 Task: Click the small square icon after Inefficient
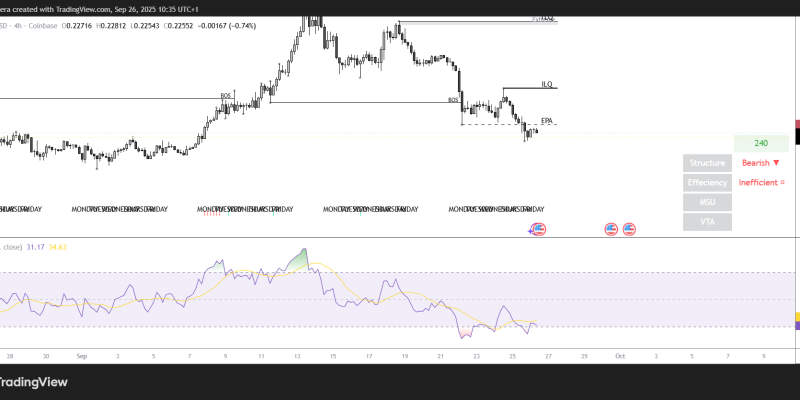coord(782,182)
